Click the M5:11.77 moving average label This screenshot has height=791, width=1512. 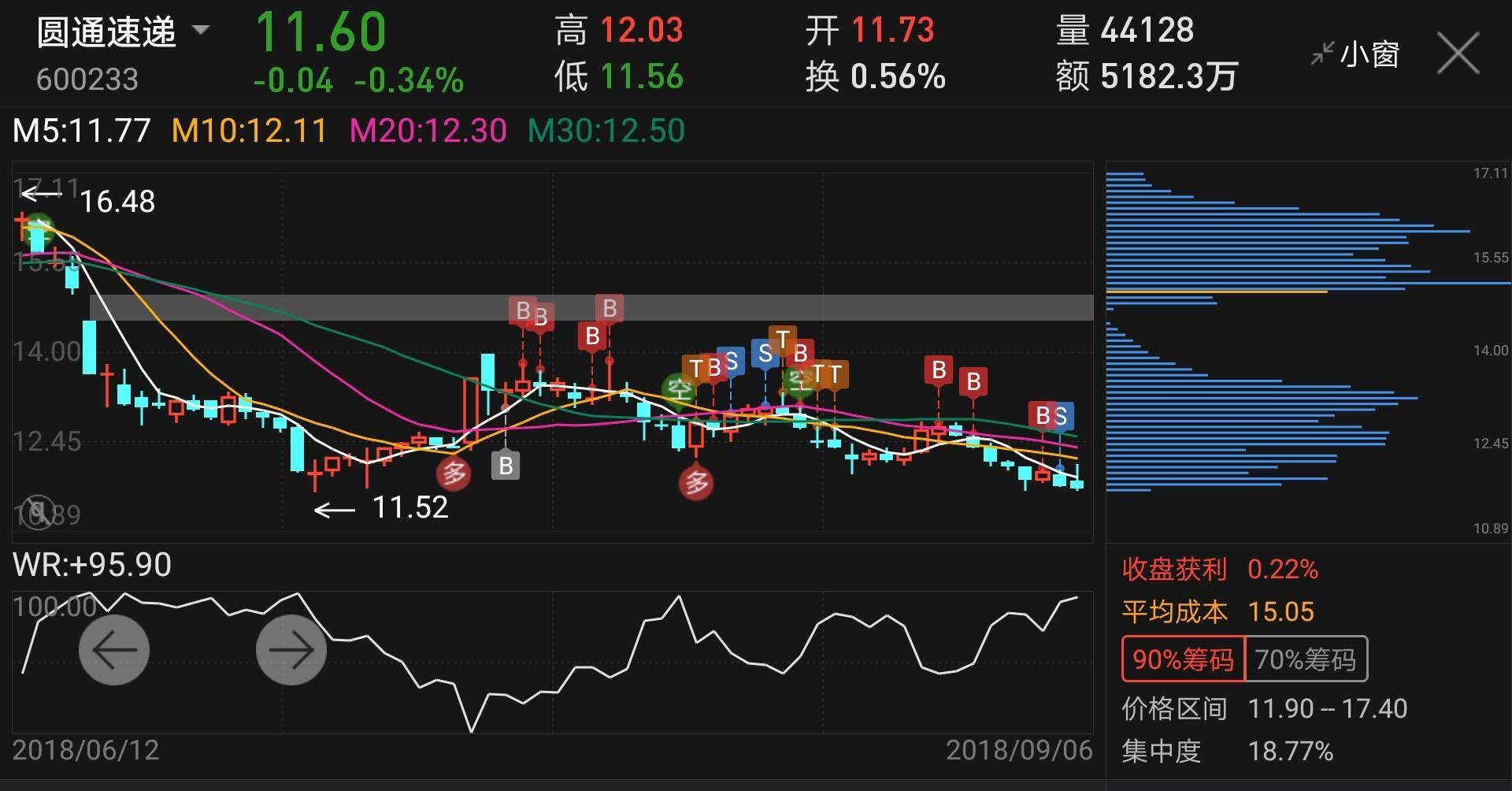pyautogui.click(x=81, y=131)
